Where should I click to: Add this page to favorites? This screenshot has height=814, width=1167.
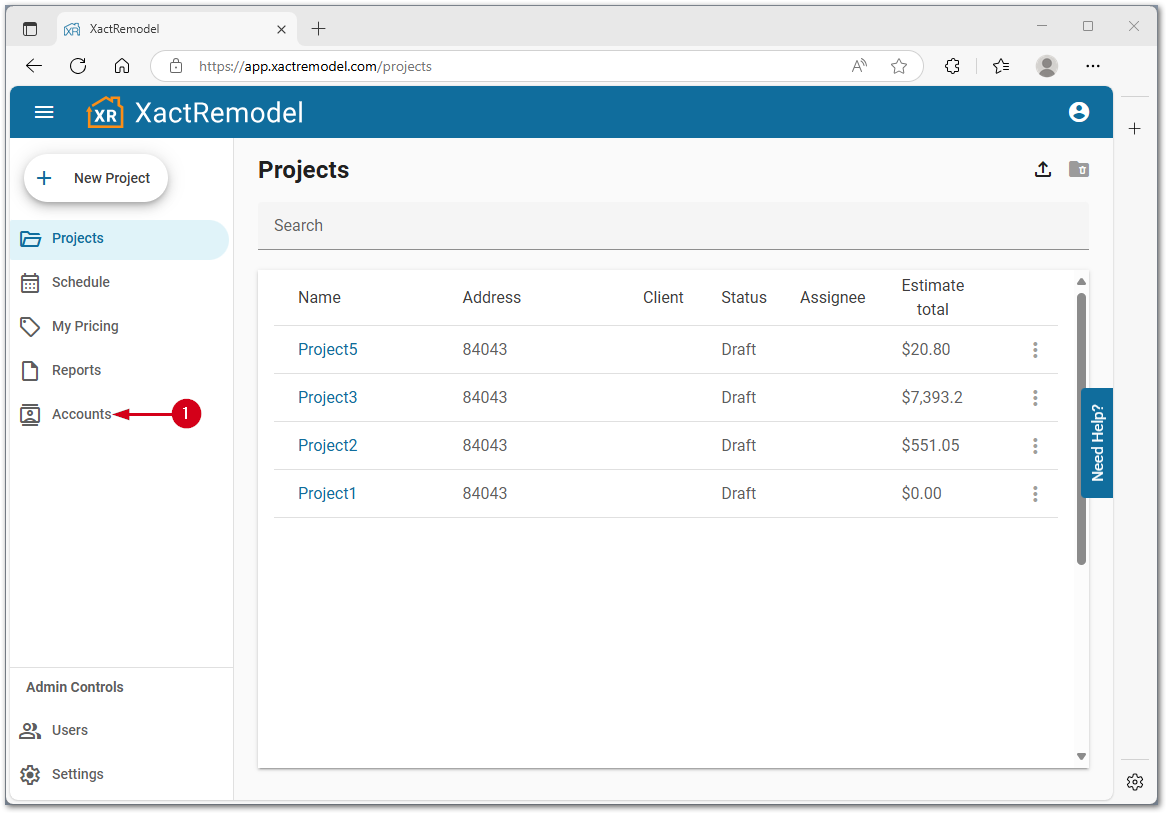899,66
